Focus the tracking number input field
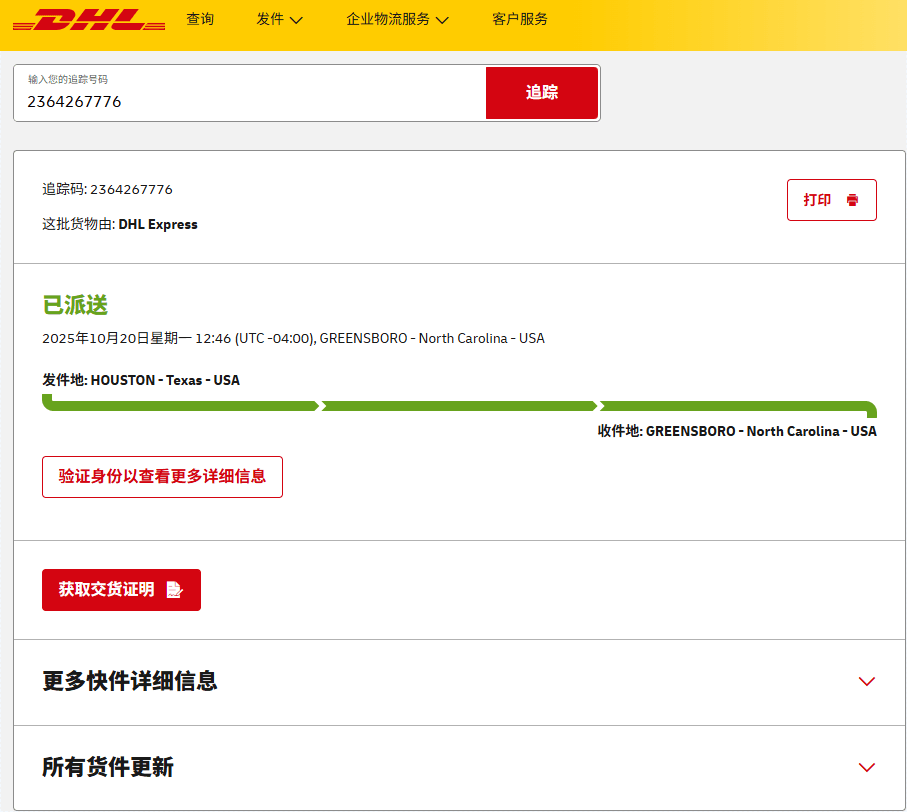The width and height of the screenshot is (907, 812). 250,101
